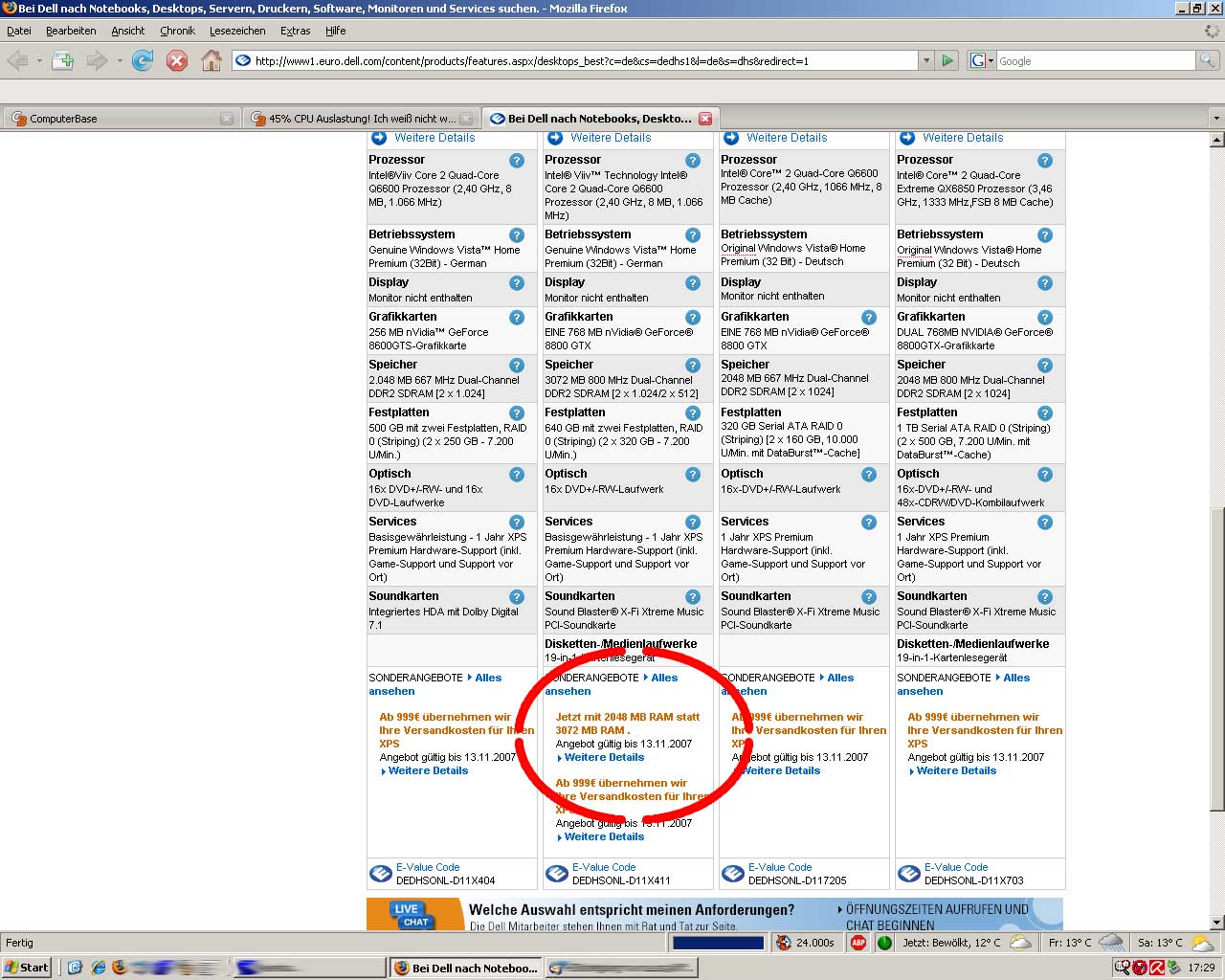Viewport: 1225px width, 980px height.
Task: Open the Bearbeiten menu
Action: 71,31
